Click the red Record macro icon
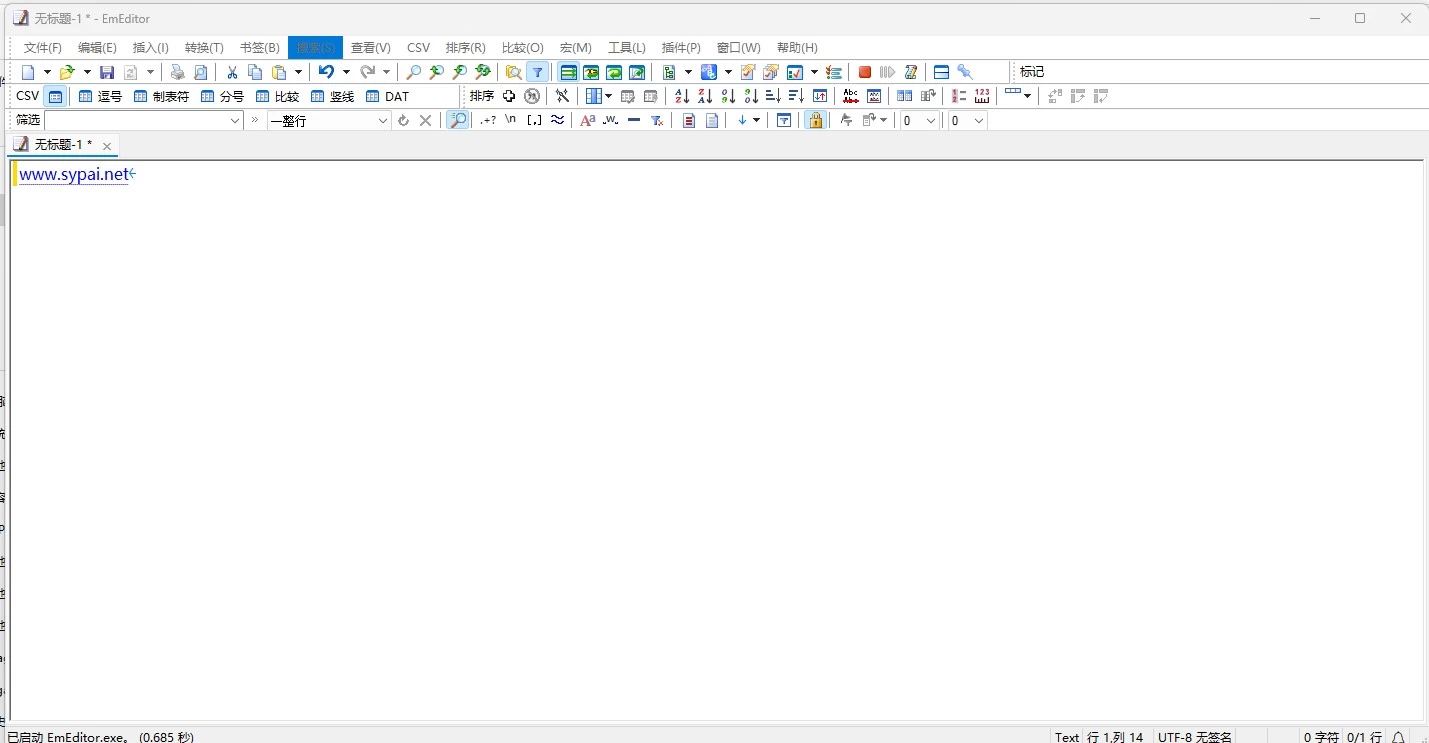Image resolution: width=1429 pixels, height=743 pixels. (x=865, y=72)
